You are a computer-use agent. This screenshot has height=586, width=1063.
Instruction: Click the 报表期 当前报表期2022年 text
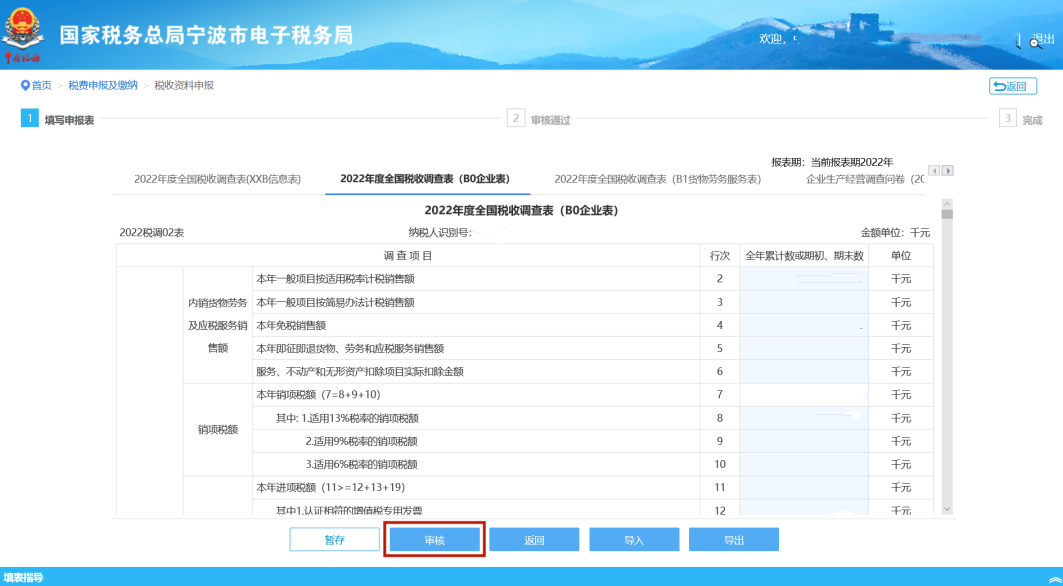[x=833, y=162]
